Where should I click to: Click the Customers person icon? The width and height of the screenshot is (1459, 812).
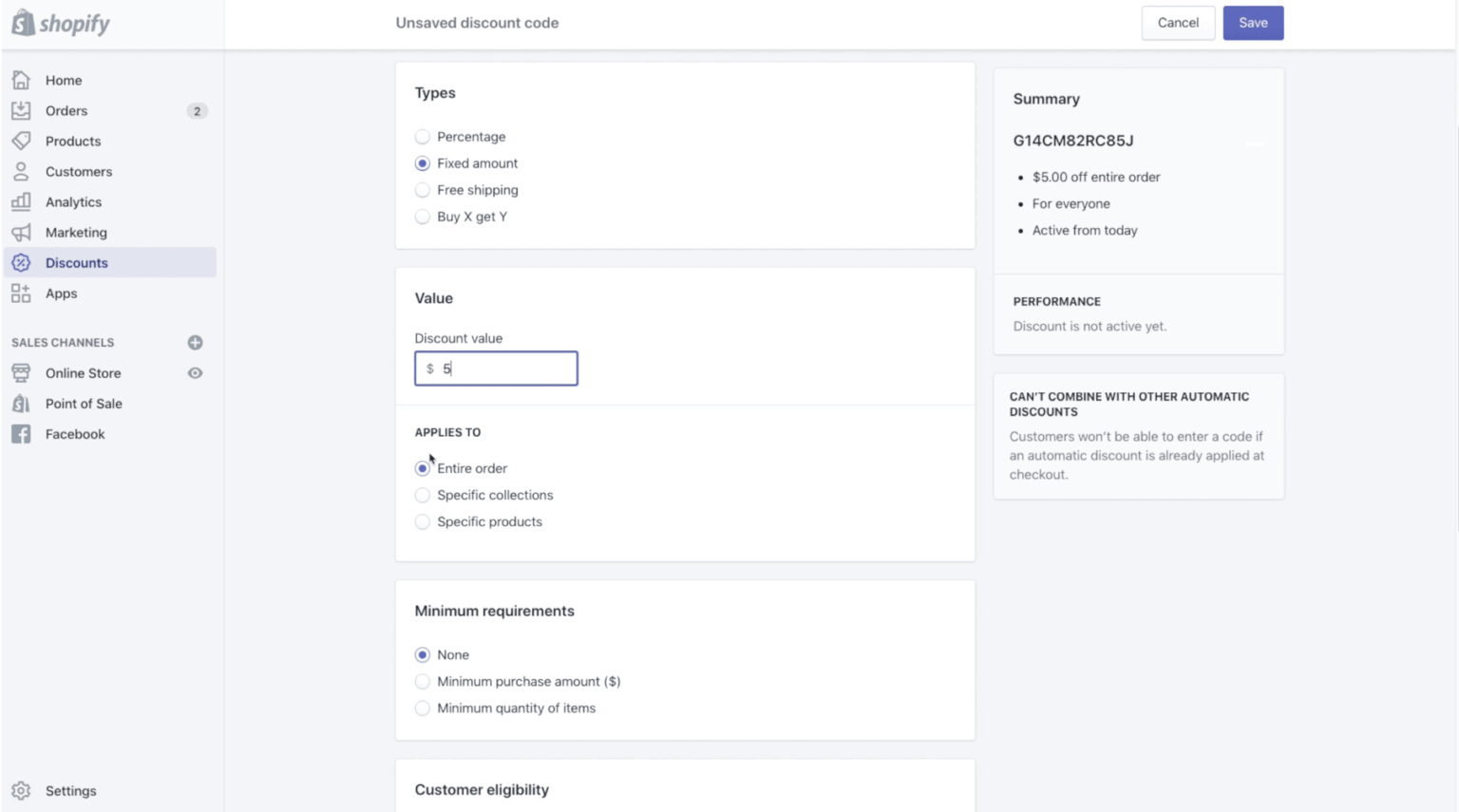tap(21, 171)
